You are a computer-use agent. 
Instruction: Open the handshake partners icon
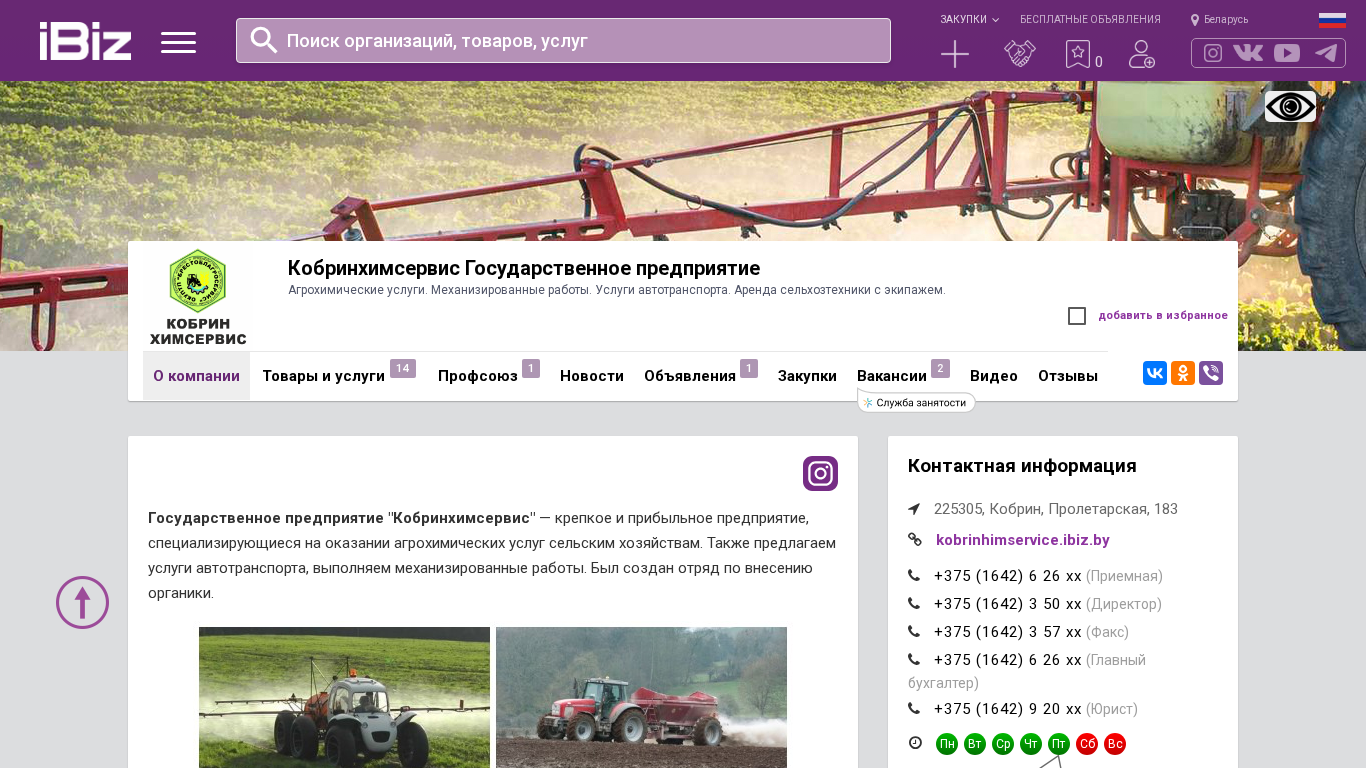click(1020, 54)
